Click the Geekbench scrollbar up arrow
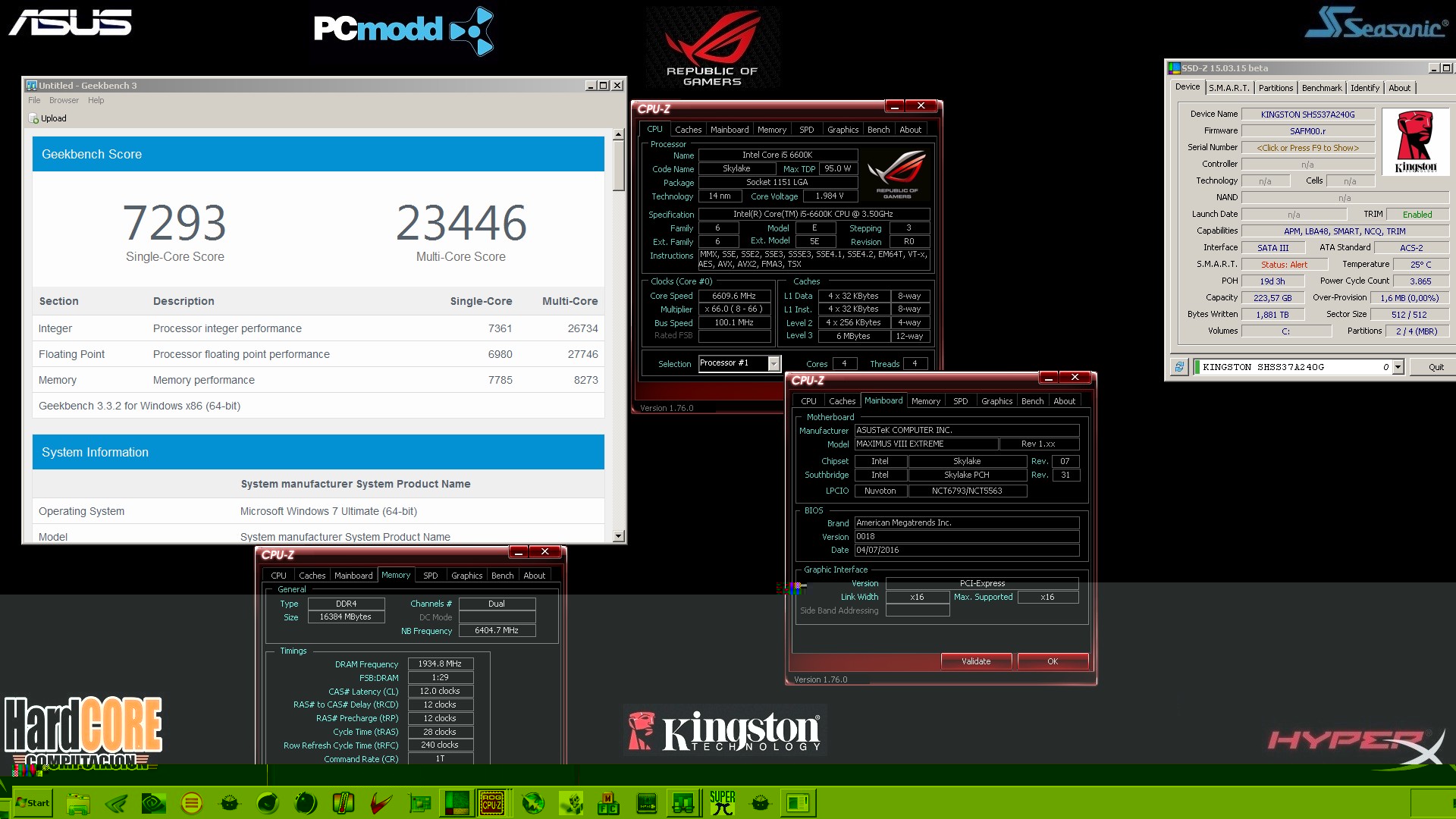 coord(618,134)
